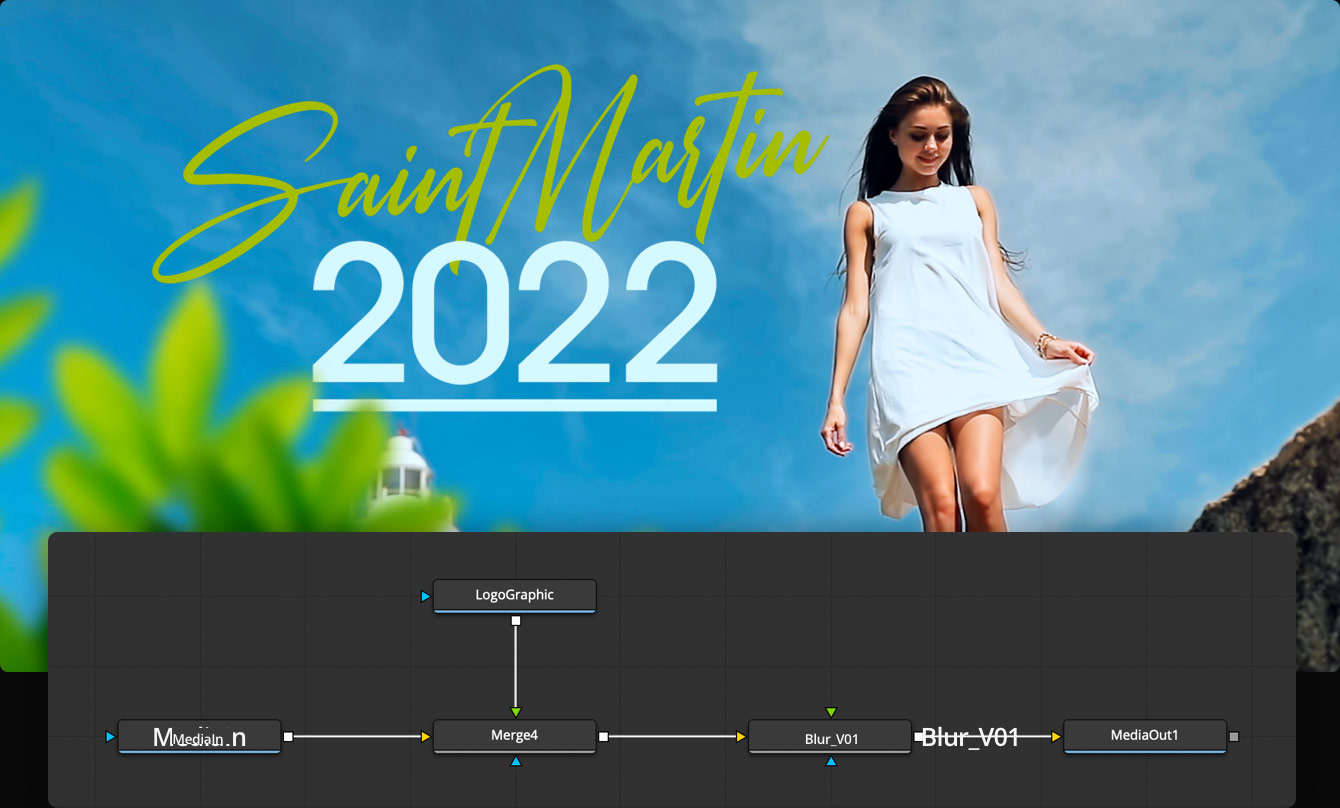Select the Merge4 node
Screen dimensions: 1340x808
(514, 737)
